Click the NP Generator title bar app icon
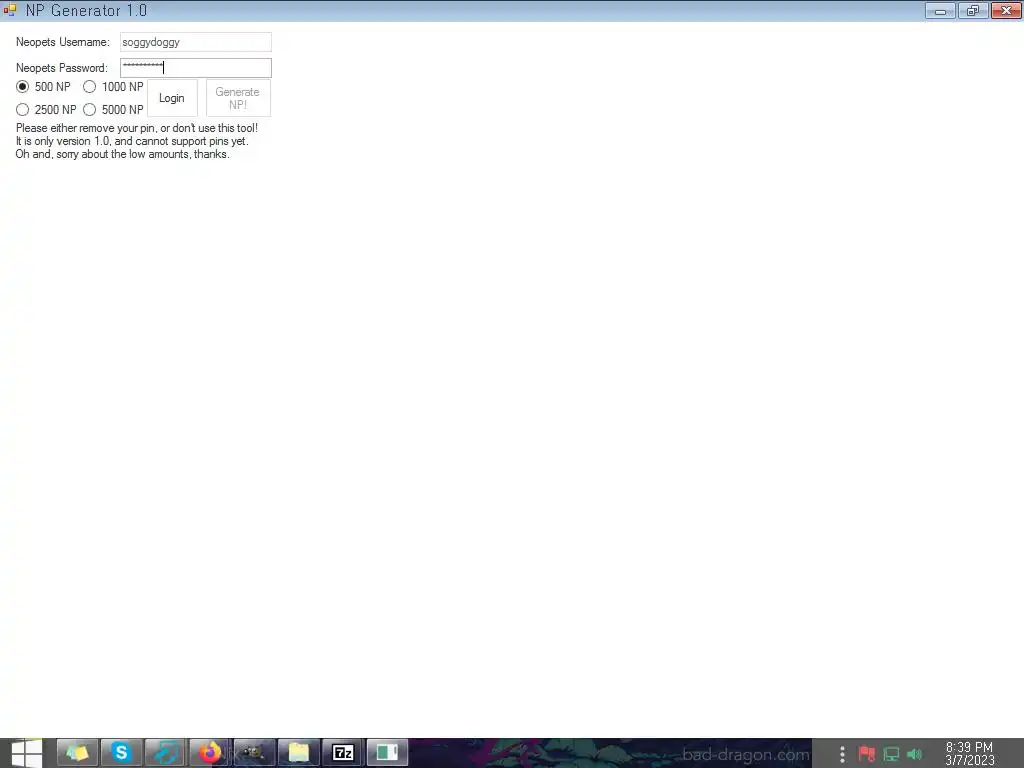This screenshot has width=1024, height=768. [10, 10]
